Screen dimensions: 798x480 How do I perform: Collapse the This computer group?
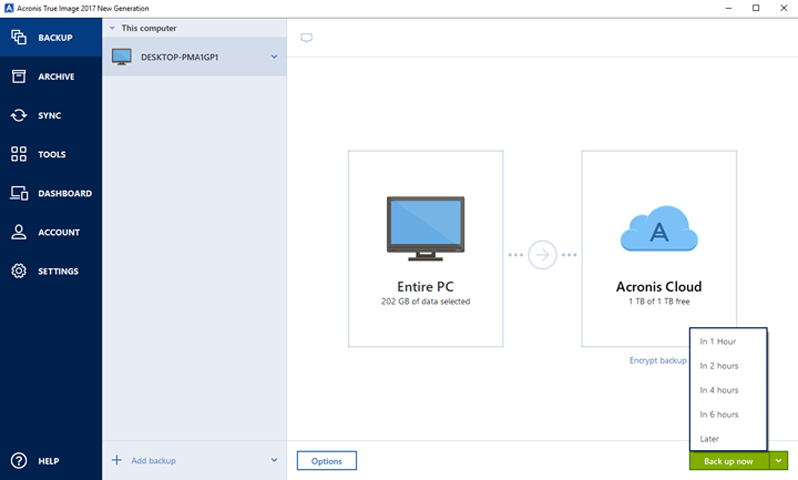click(112, 29)
